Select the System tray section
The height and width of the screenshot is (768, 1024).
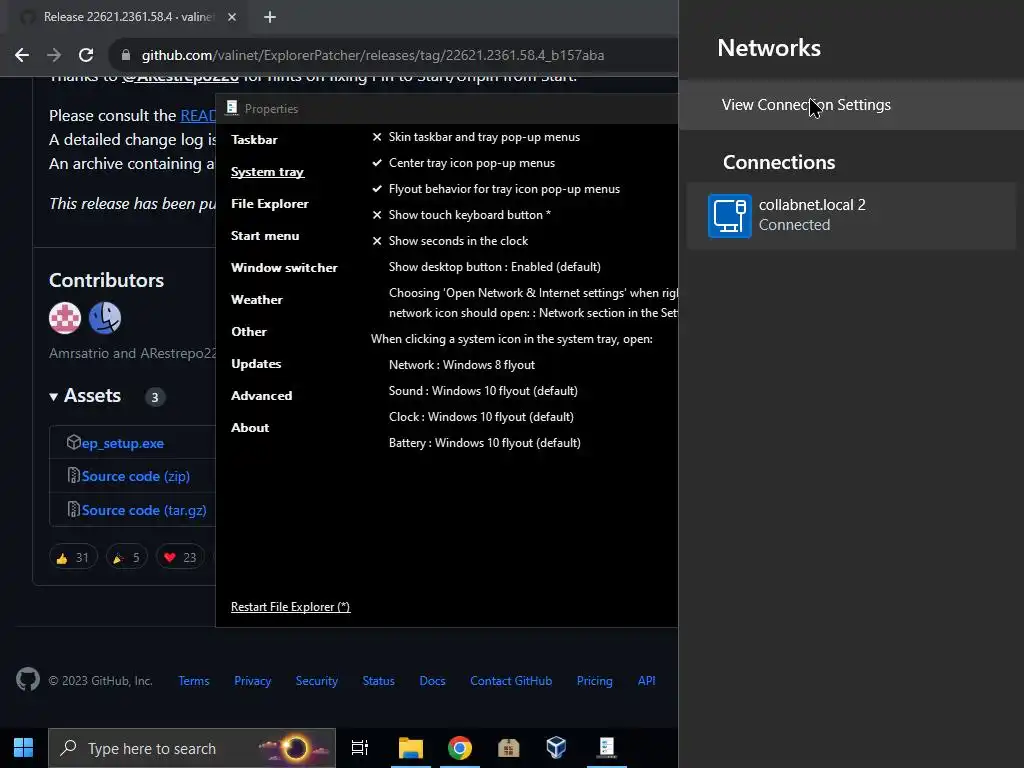pos(267,172)
